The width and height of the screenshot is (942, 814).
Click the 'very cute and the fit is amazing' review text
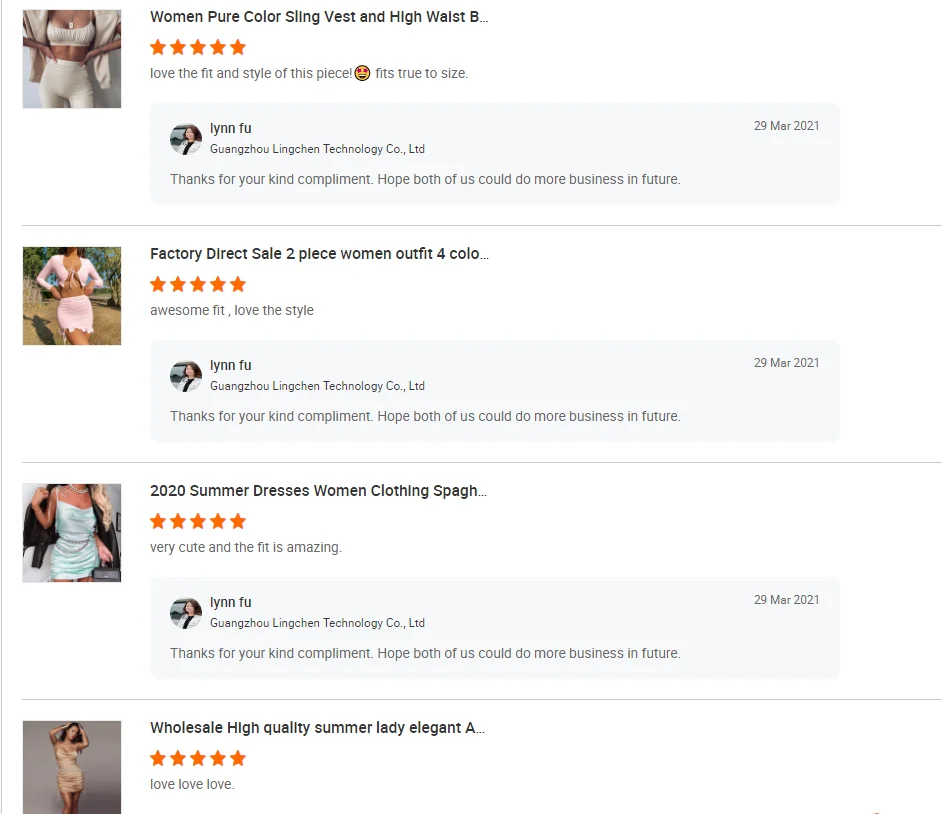click(x=245, y=547)
